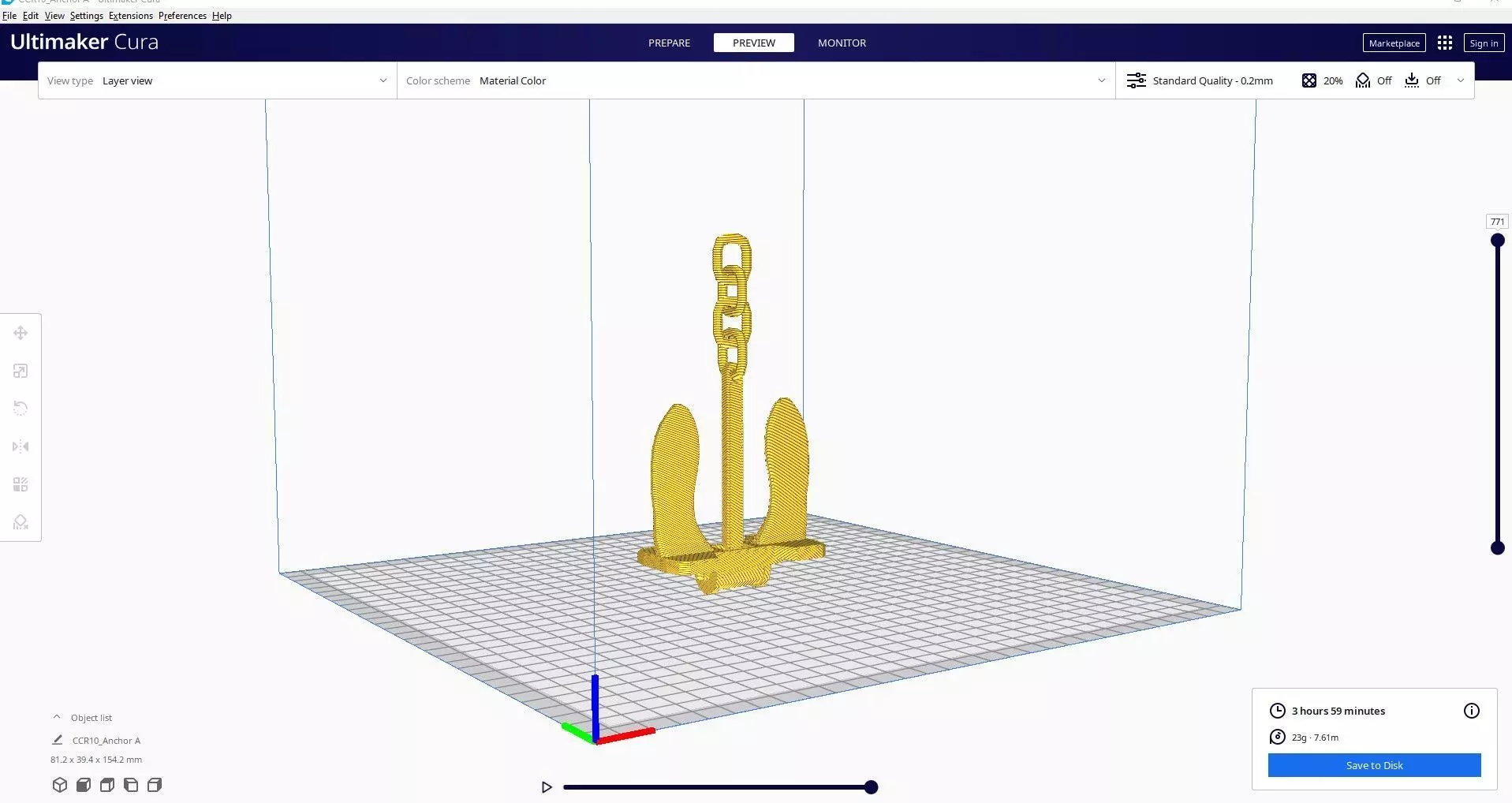Click the print time clock icon
This screenshot has height=803, width=1512.
[1278, 711]
